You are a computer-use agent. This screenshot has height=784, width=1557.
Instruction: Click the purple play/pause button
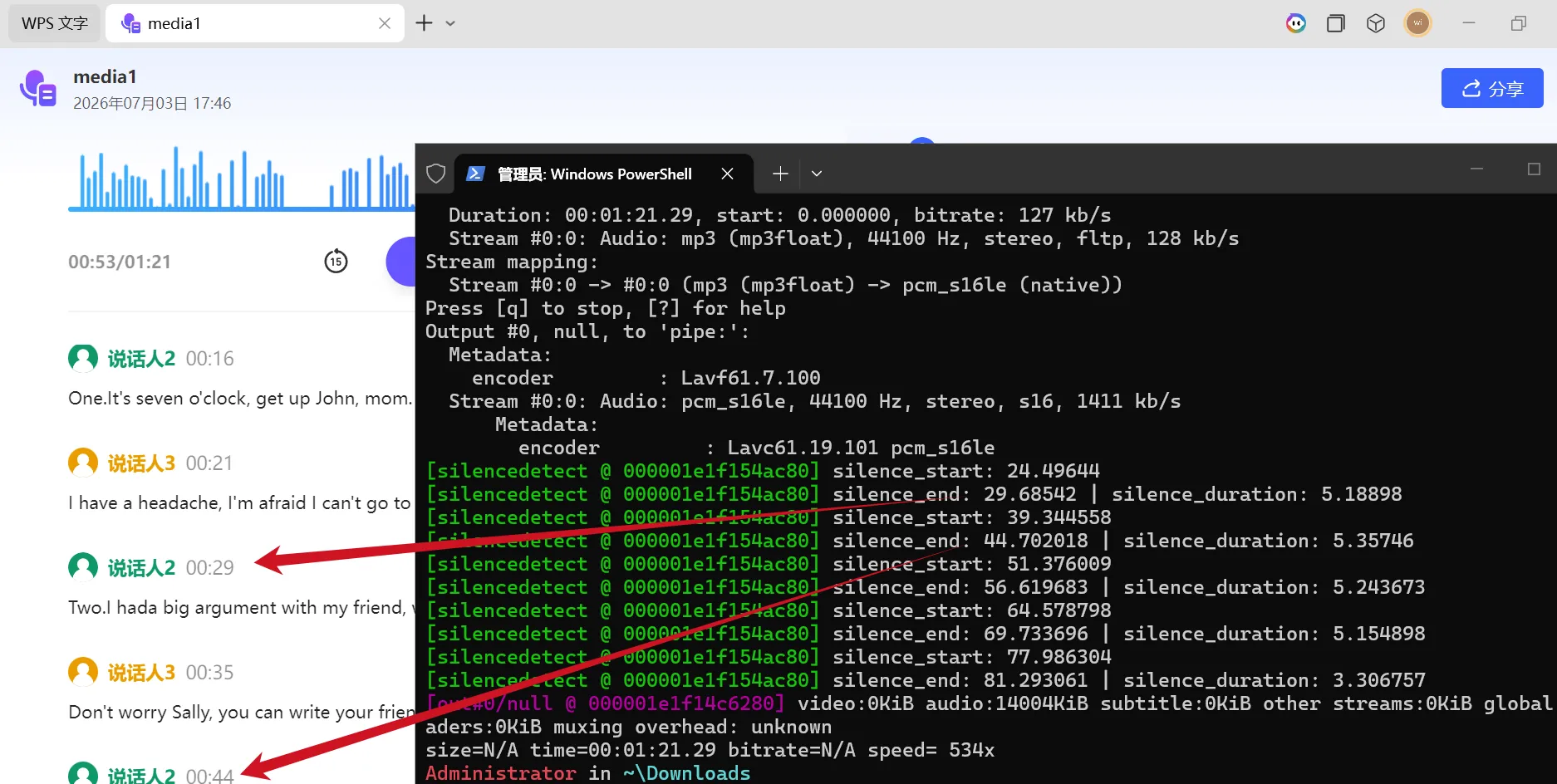[400, 262]
